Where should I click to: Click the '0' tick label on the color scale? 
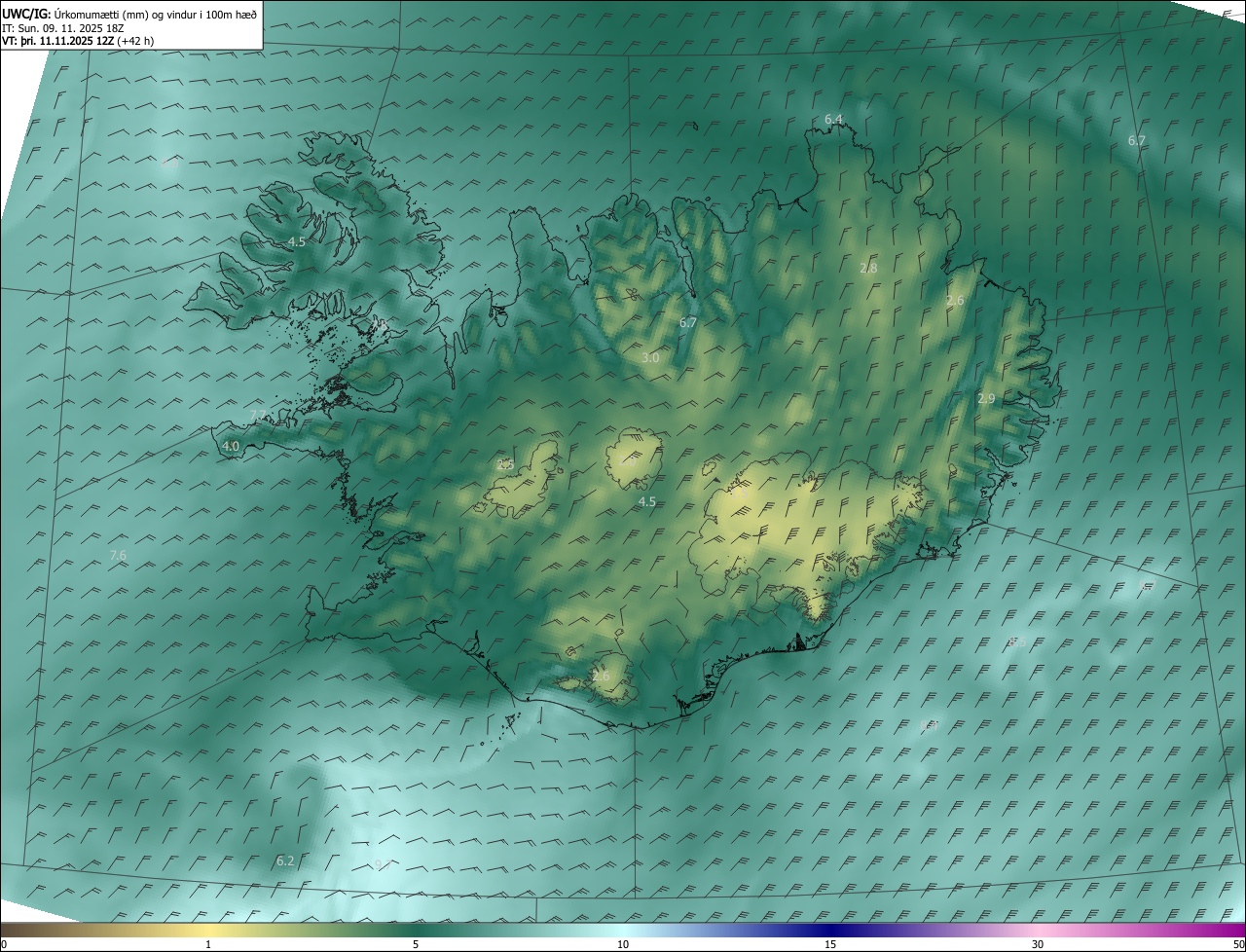click(x=4, y=944)
